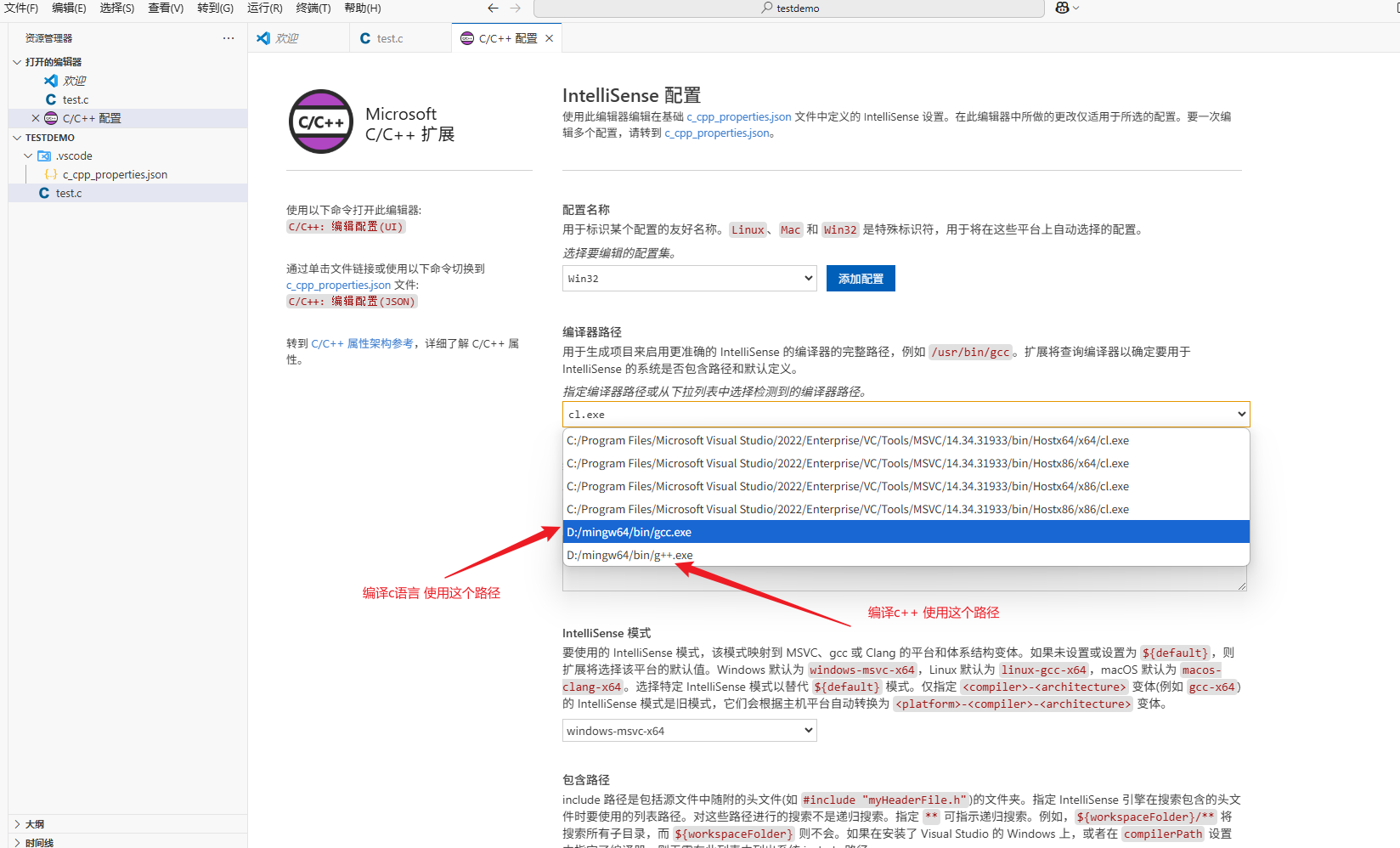Image resolution: width=1400 pixels, height=848 pixels.
Task: Click the search icon in command center
Action: tap(767, 8)
